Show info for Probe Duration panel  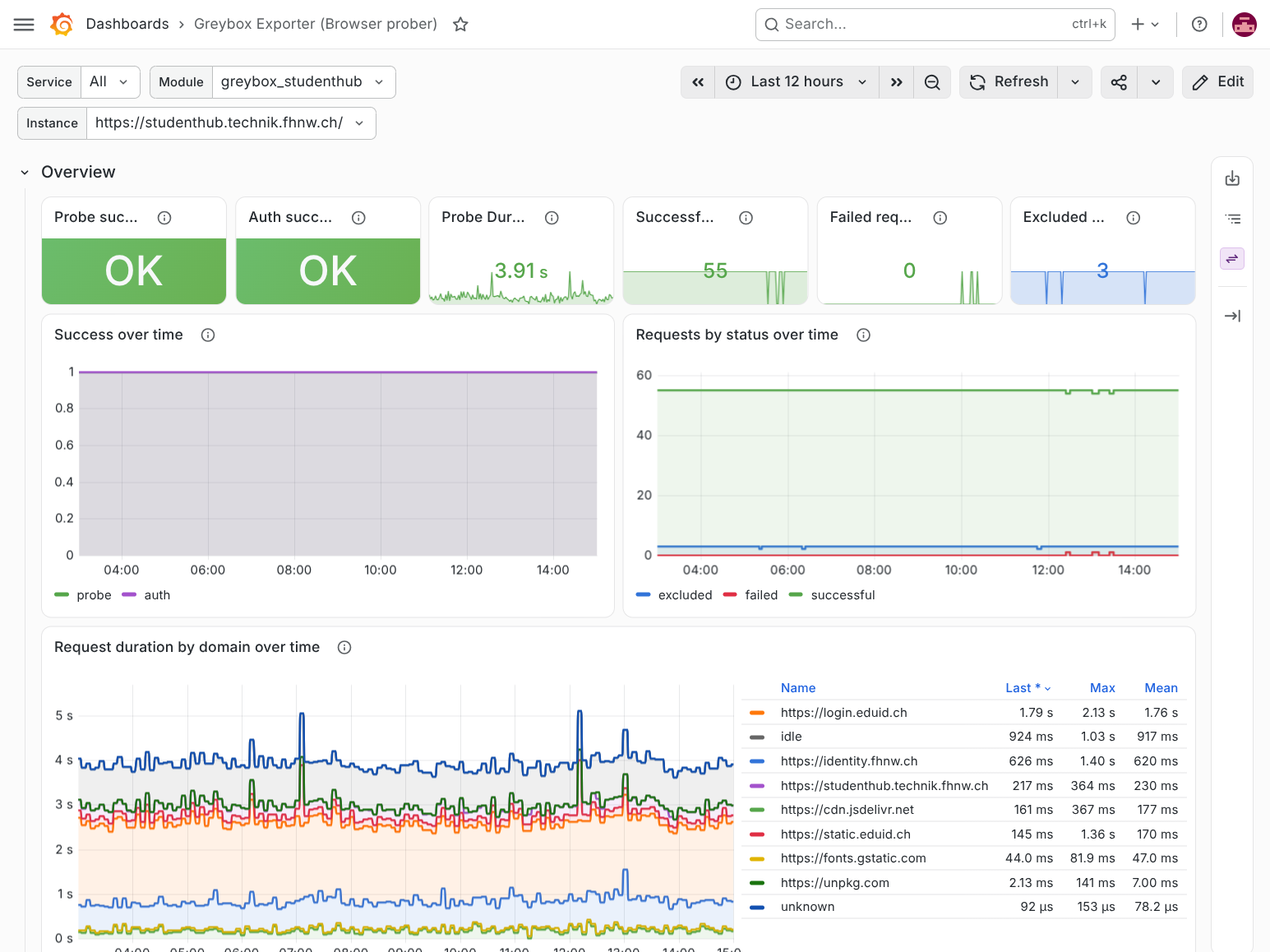[x=552, y=218]
